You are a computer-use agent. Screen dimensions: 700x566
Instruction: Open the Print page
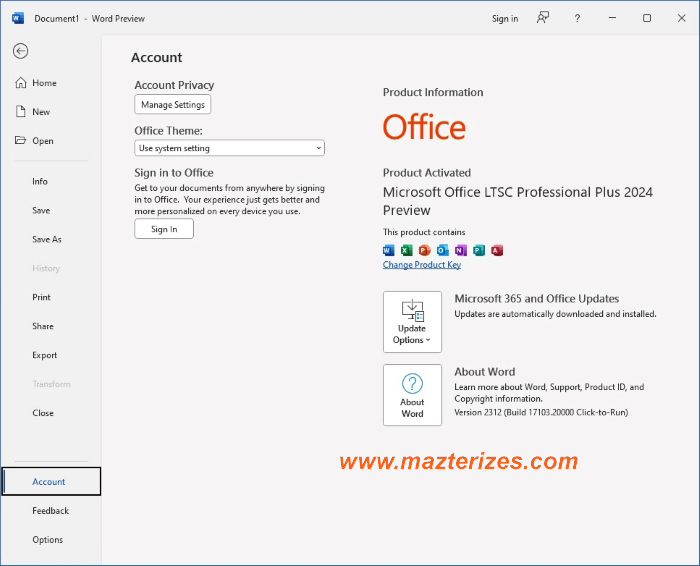(x=51, y=297)
